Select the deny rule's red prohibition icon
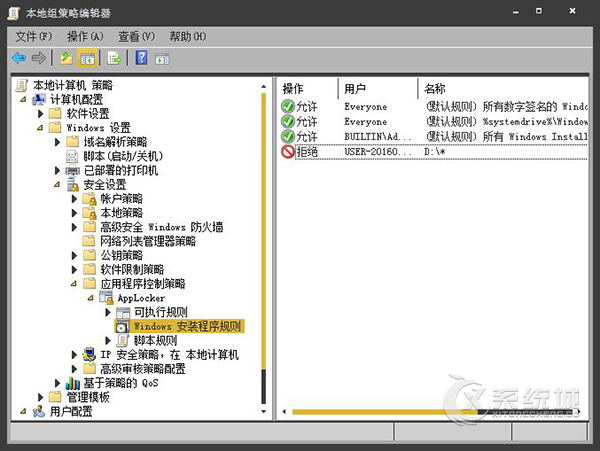The height and width of the screenshot is (451, 600). point(288,151)
